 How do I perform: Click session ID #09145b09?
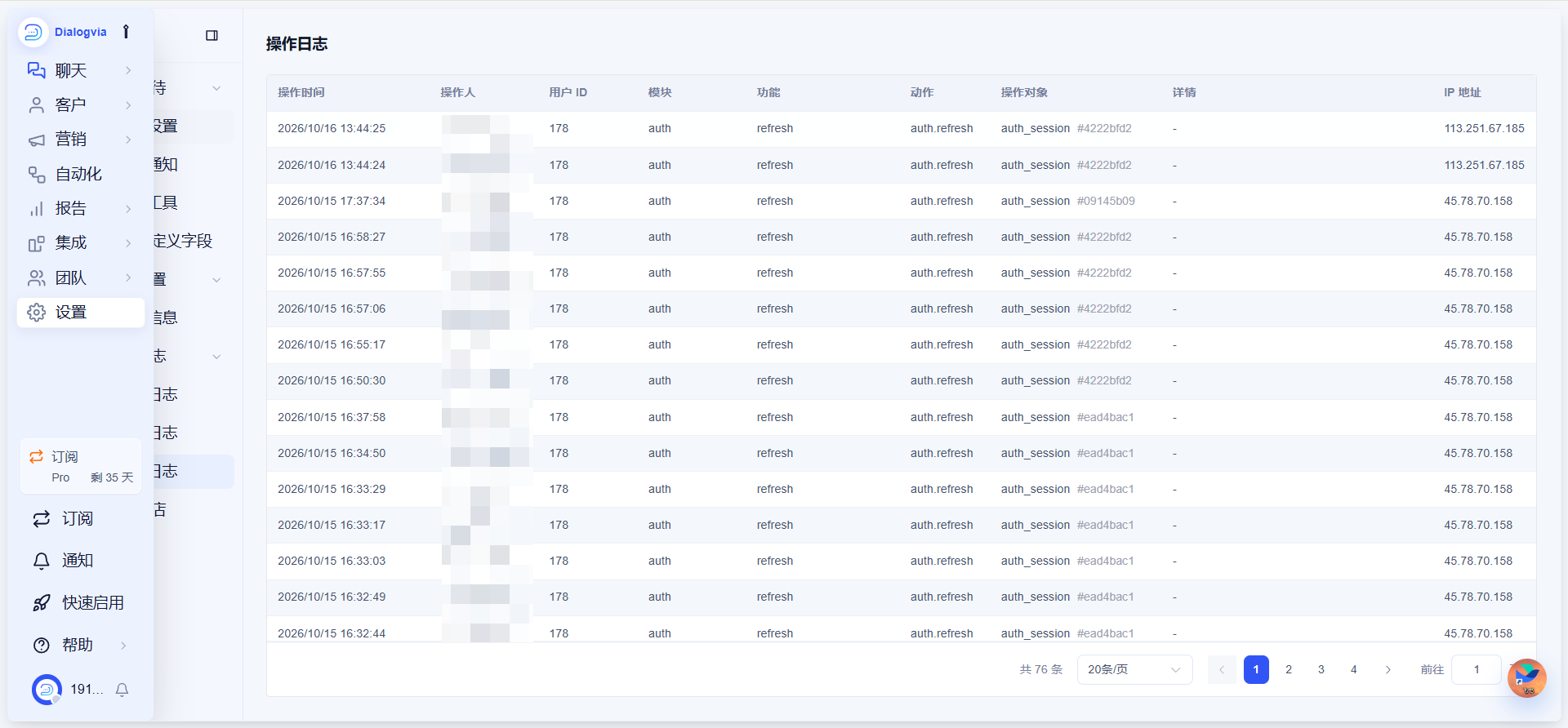click(1106, 201)
